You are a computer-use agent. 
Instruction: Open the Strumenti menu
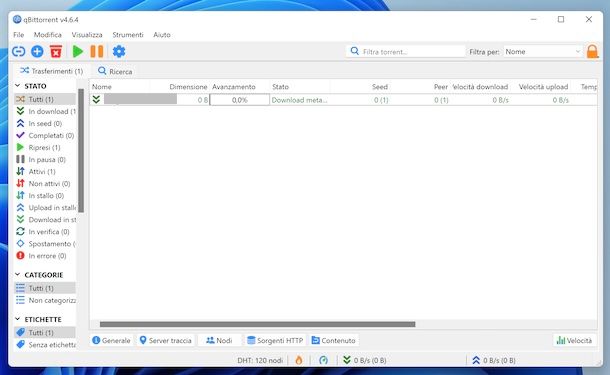coord(128,35)
